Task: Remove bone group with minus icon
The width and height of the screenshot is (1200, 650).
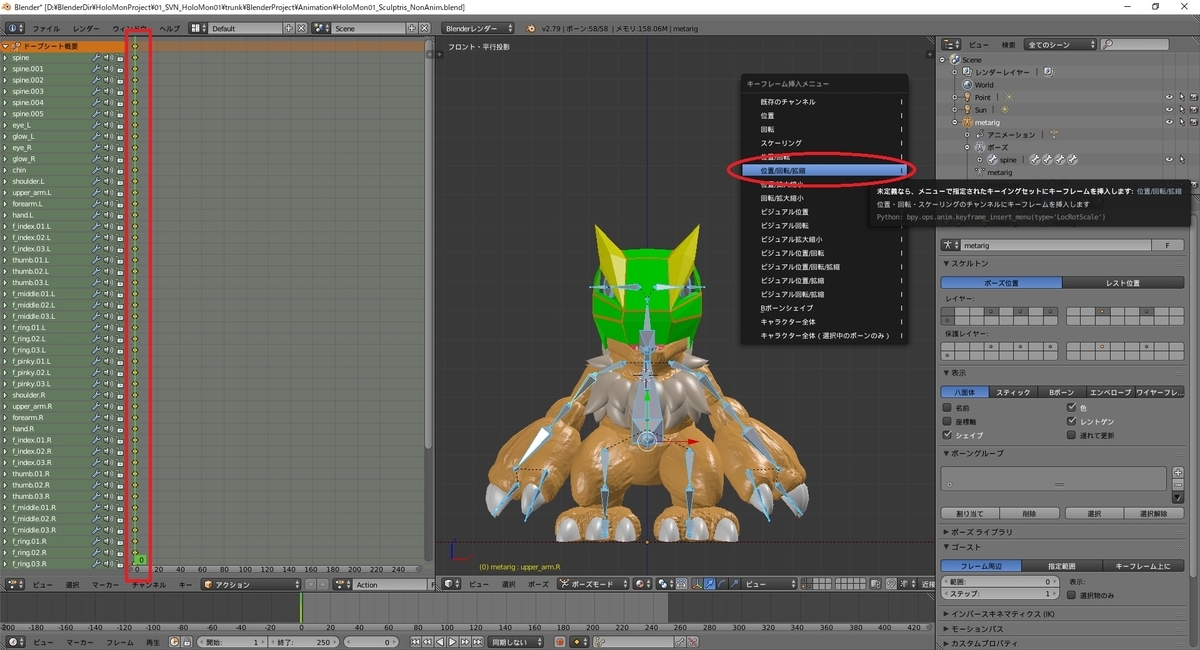Action: click(x=1177, y=484)
